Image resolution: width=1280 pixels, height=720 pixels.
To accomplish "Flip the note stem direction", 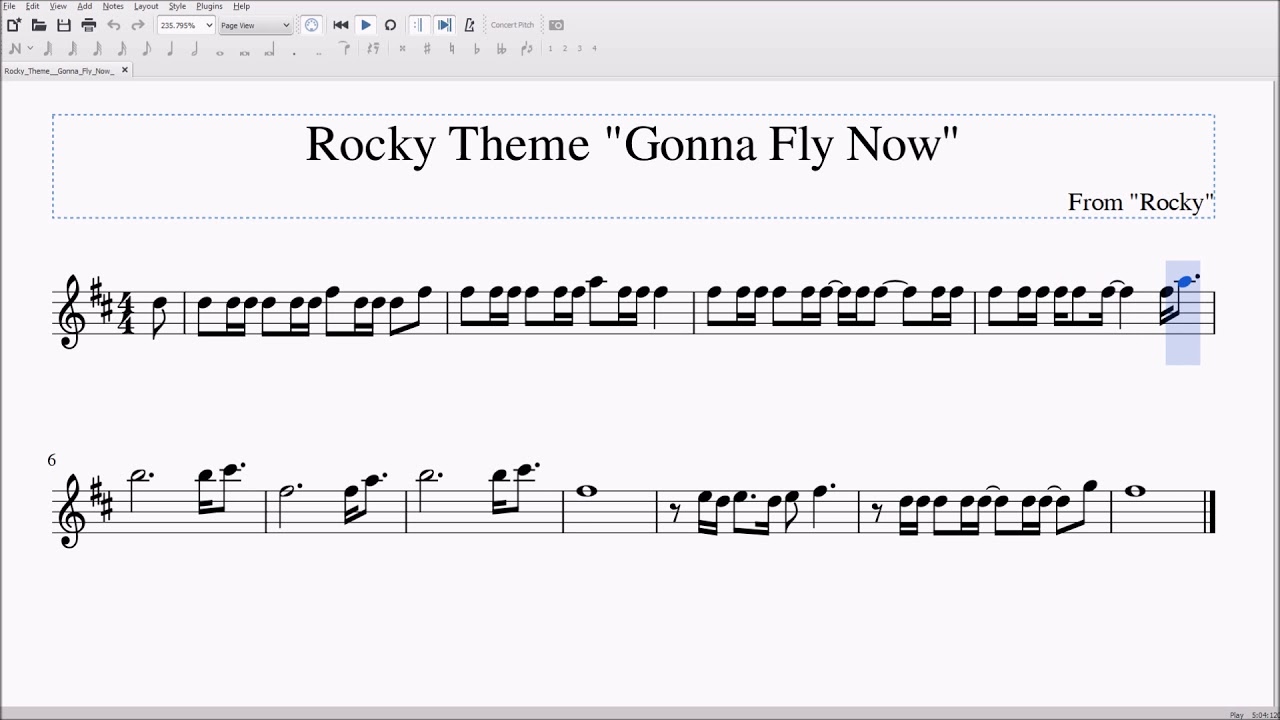I will click(x=526, y=48).
